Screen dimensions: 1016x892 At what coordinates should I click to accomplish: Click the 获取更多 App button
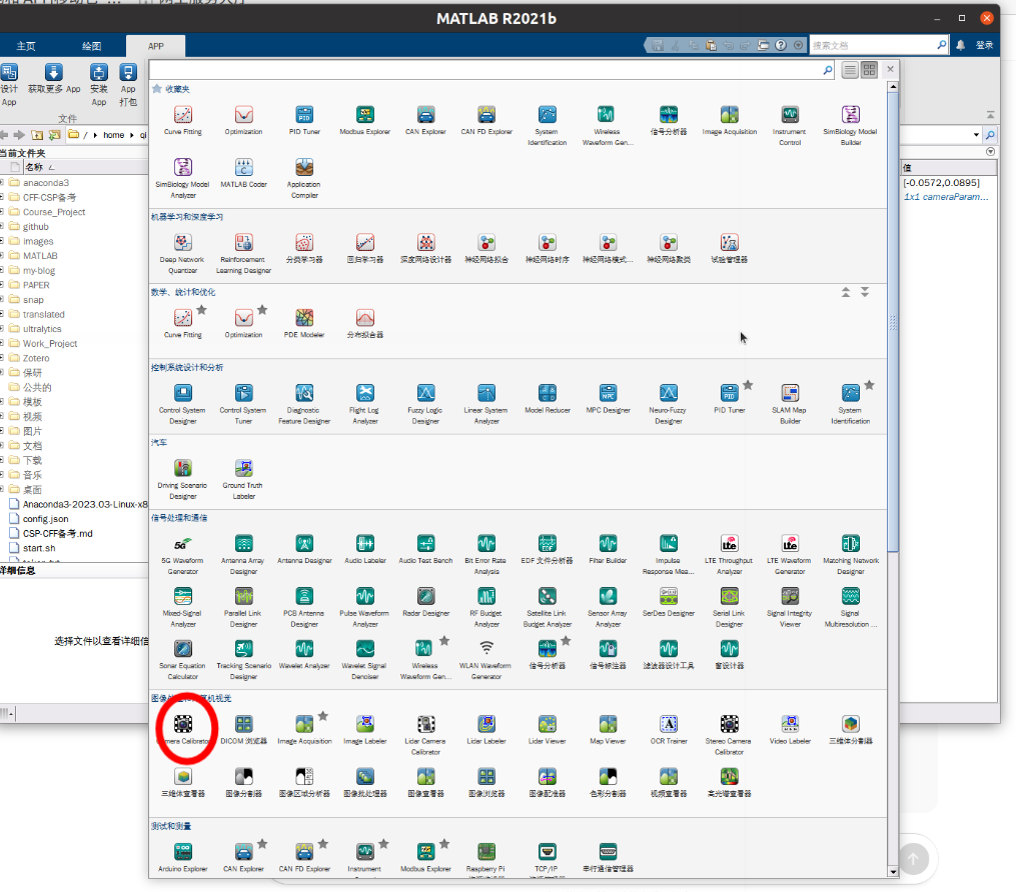coord(54,80)
